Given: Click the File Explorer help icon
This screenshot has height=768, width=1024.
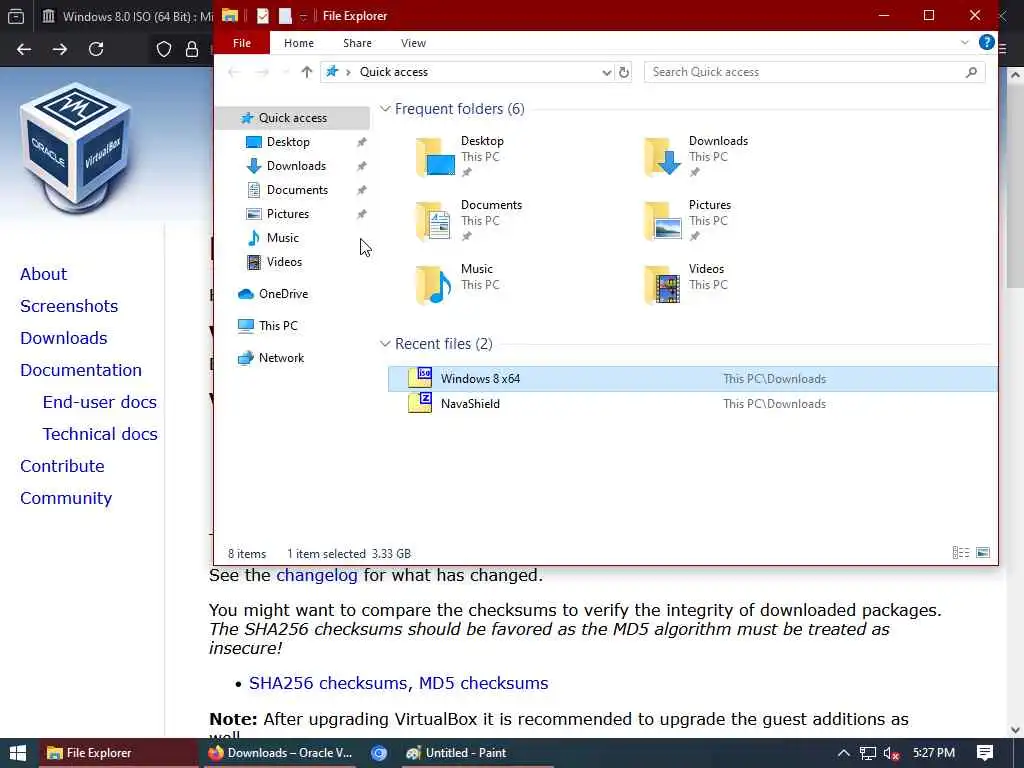Looking at the screenshot, I should (x=986, y=42).
